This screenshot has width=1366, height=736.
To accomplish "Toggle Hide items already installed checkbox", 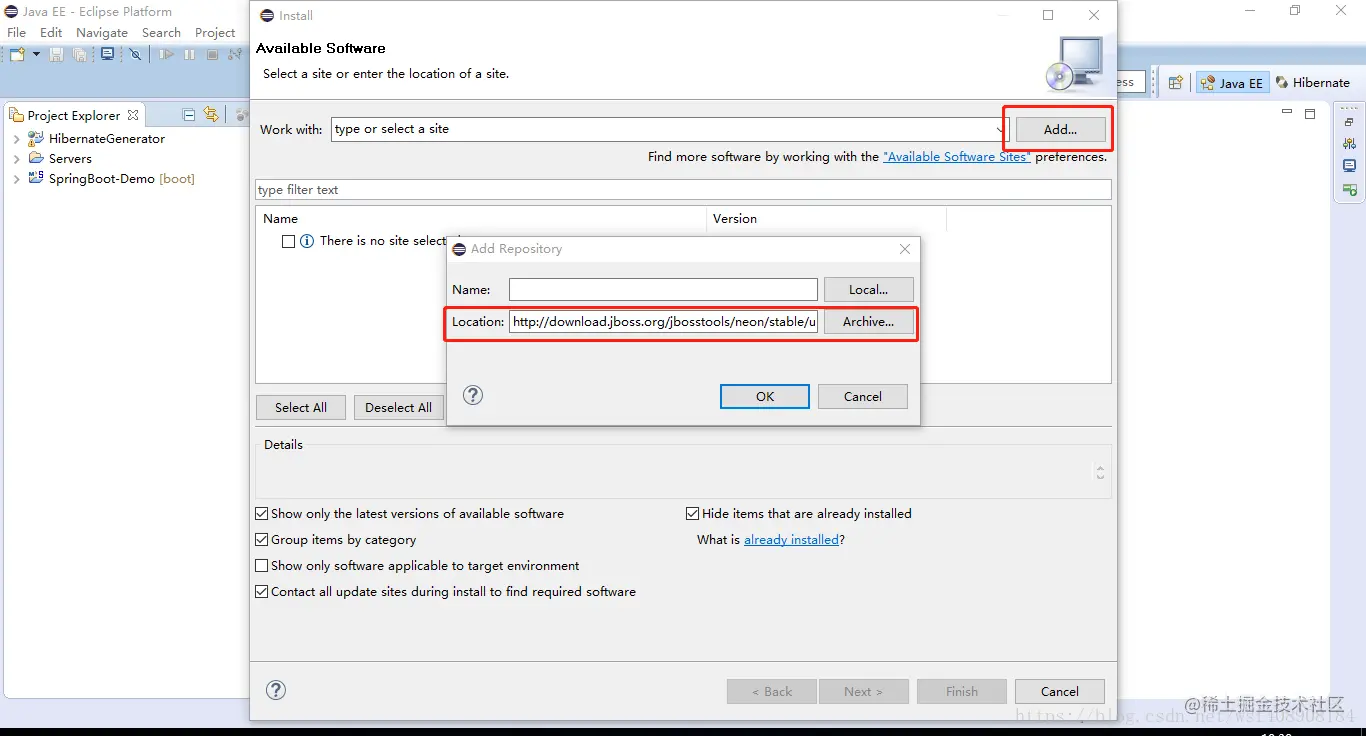I will coord(692,514).
